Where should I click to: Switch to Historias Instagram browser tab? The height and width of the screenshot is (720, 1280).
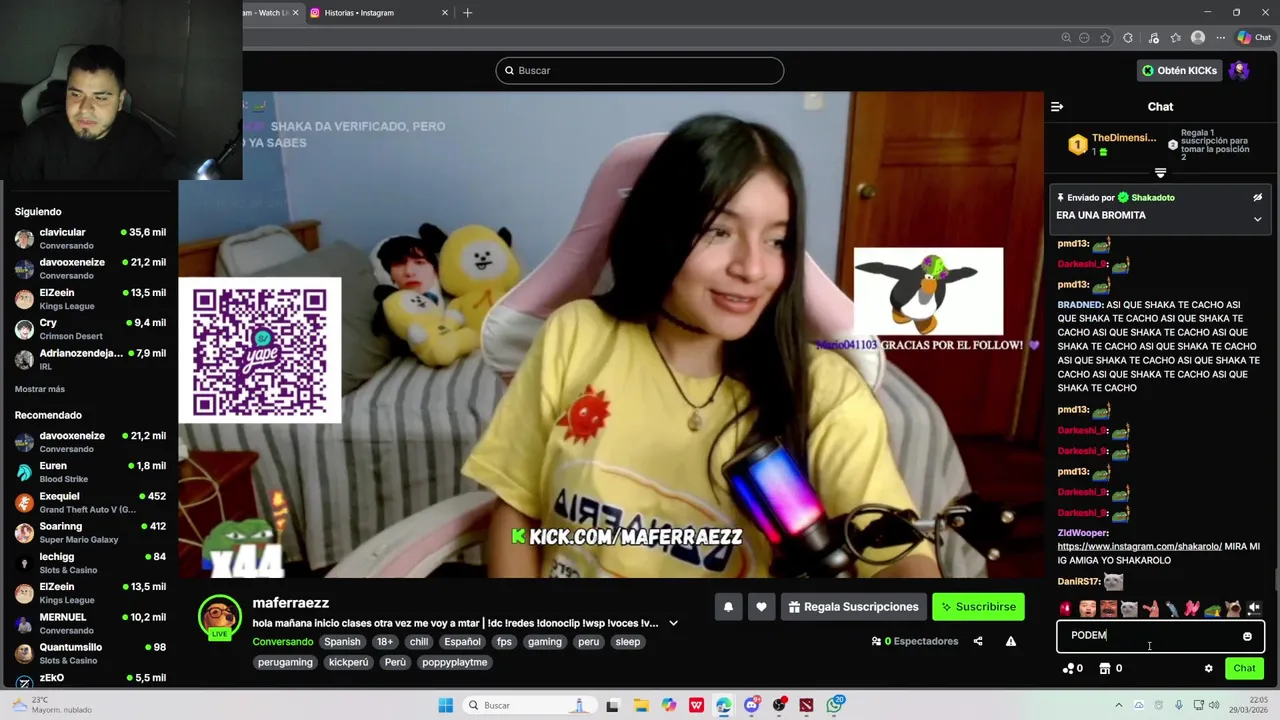click(x=370, y=12)
